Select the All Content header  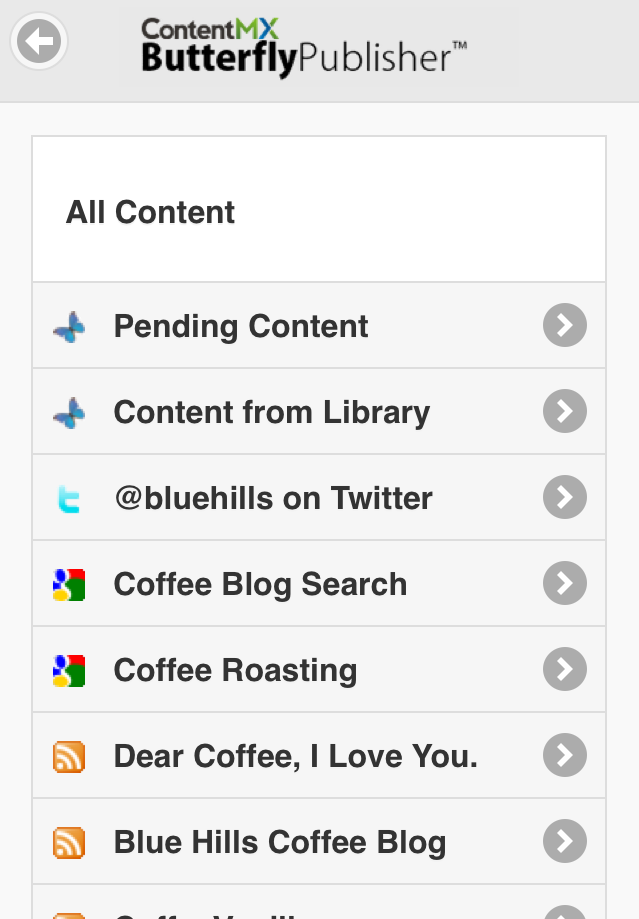[x=151, y=212]
